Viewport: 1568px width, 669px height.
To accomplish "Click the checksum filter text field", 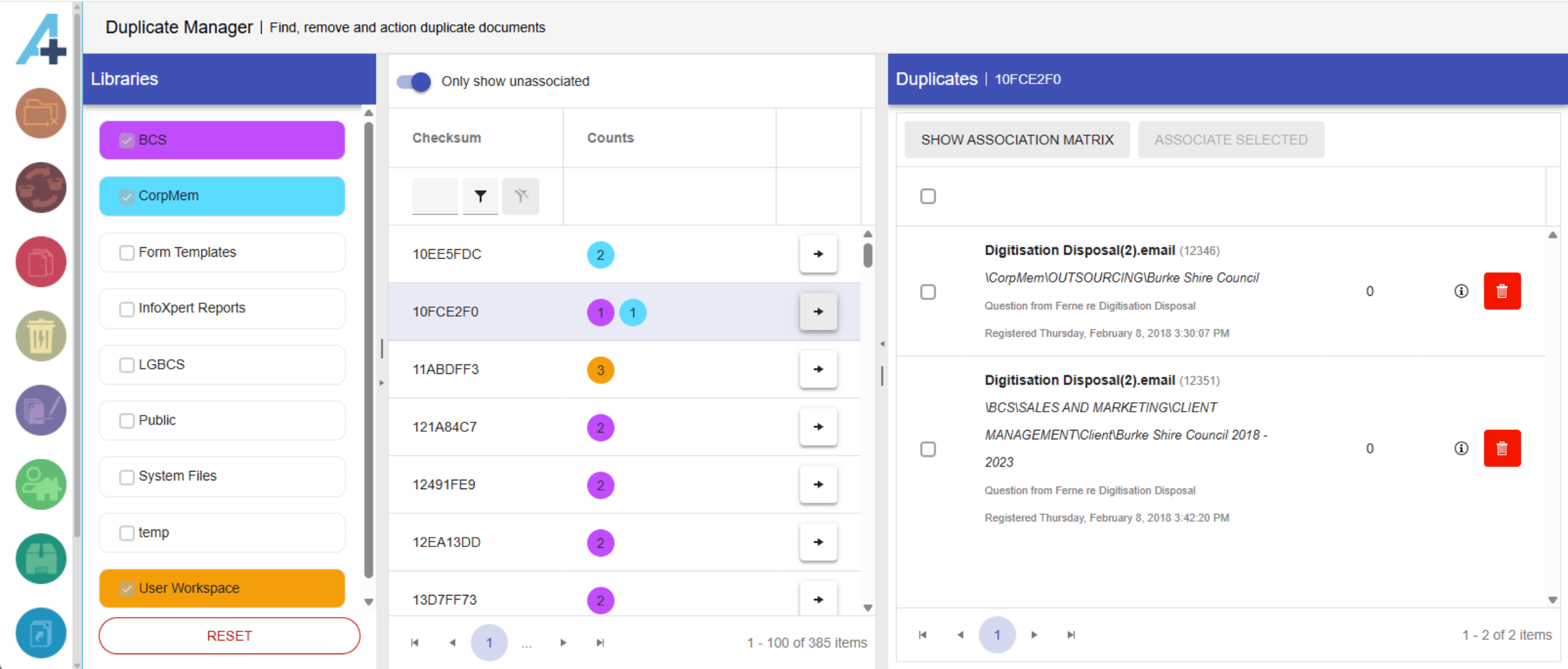I will [435, 196].
